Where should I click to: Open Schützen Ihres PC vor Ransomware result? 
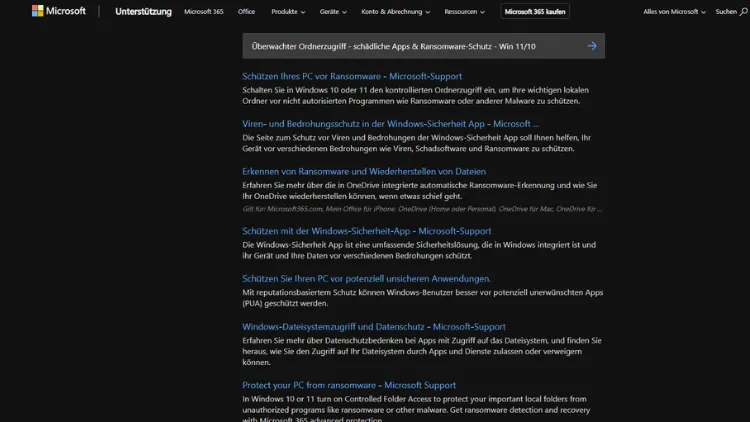pyautogui.click(x=352, y=76)
